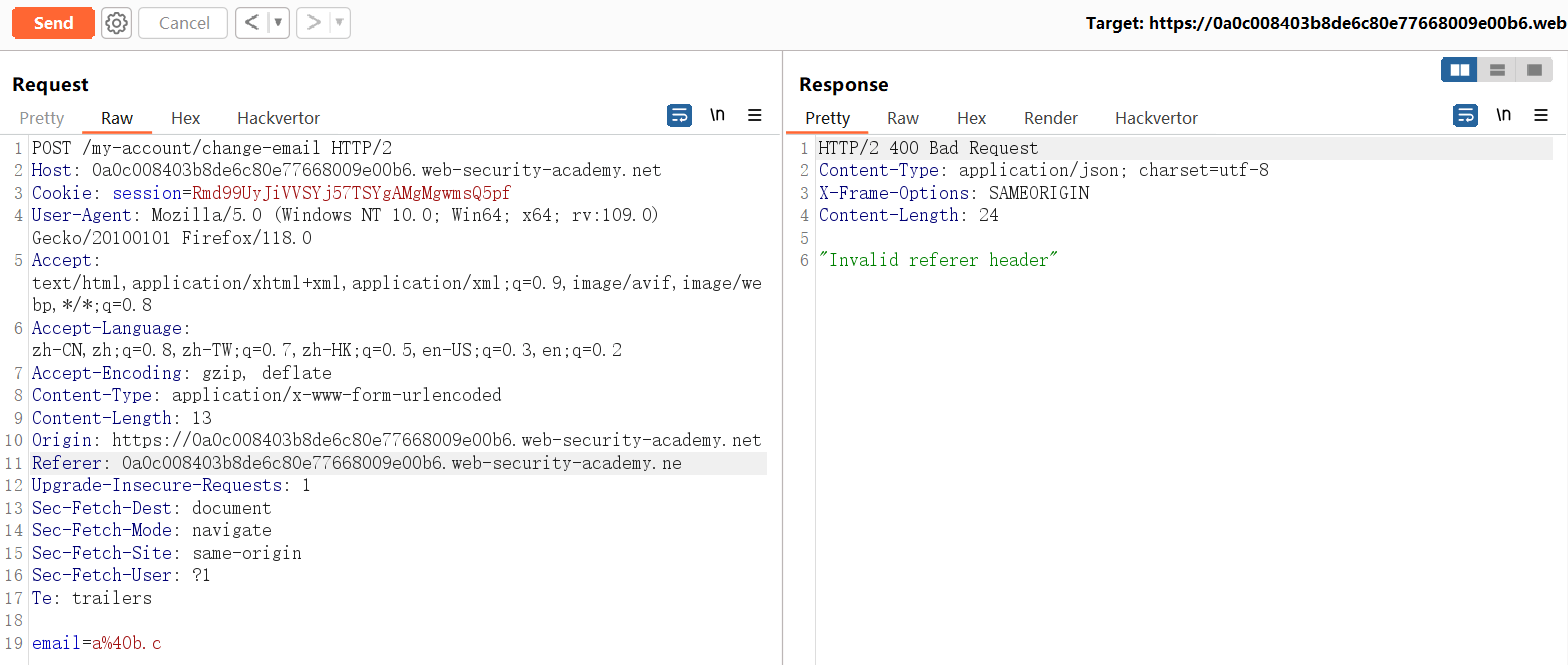Switch to the top-bottom stacked layout icon
This screenshot has width=1568, height=665.
[x=1497, y=70]
